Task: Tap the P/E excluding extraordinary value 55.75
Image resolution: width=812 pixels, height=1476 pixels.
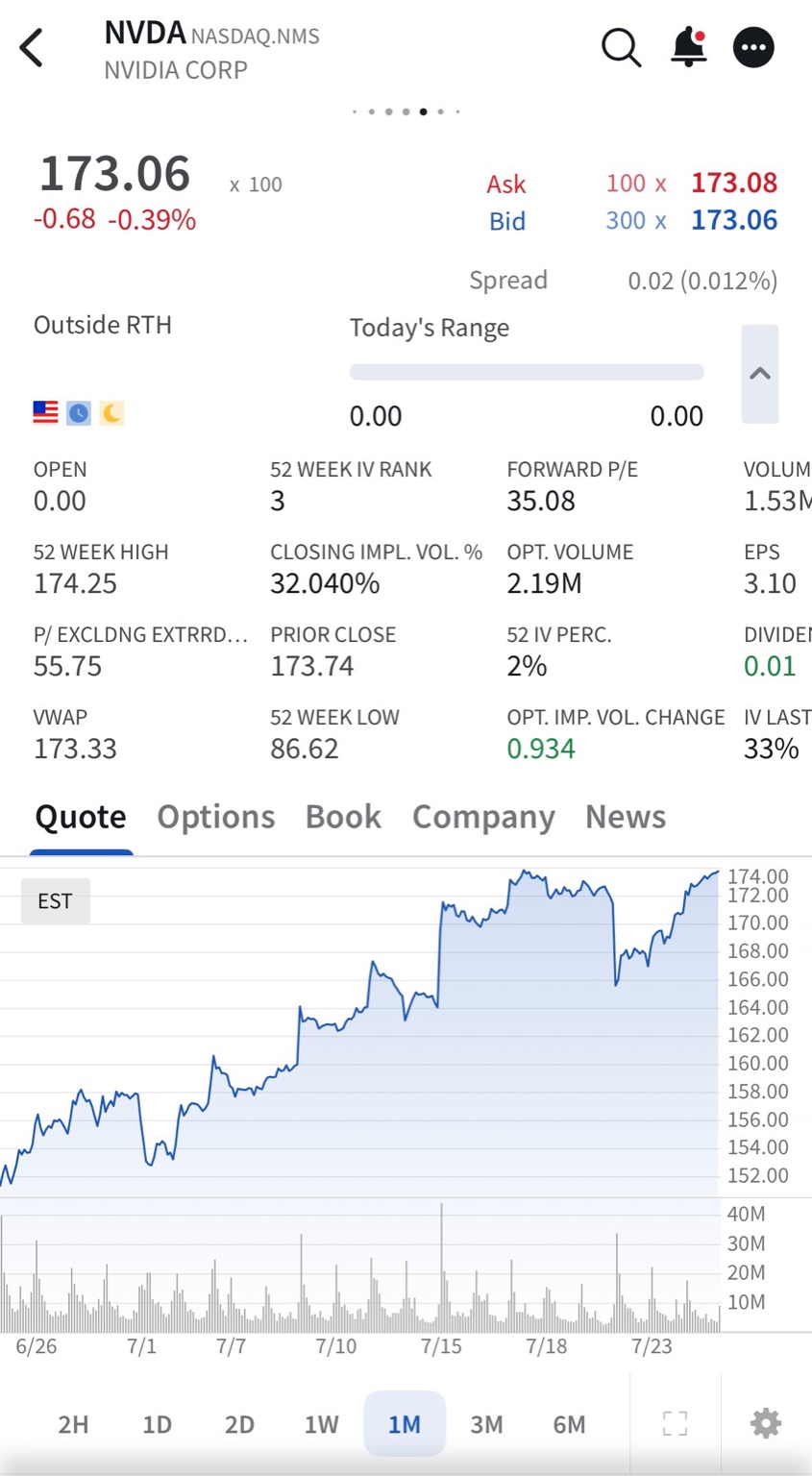Action: [67, 666]
